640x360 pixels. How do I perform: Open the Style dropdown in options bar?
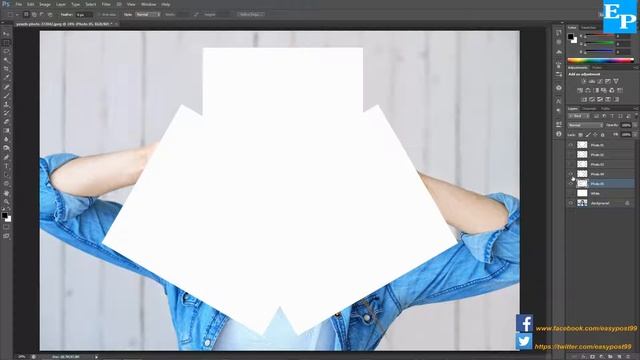[x=148, y=14]
